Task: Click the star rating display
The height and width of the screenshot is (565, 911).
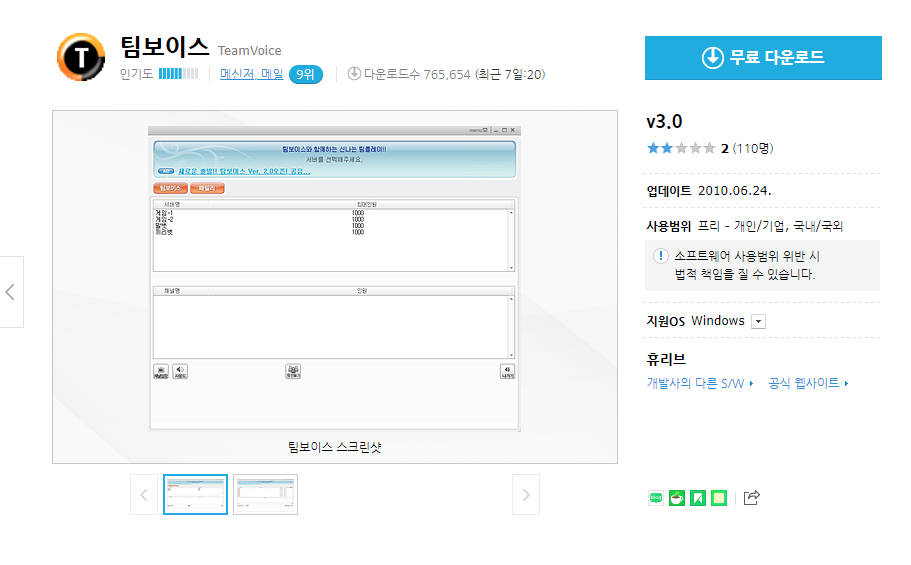Action: tap(681, 148)
